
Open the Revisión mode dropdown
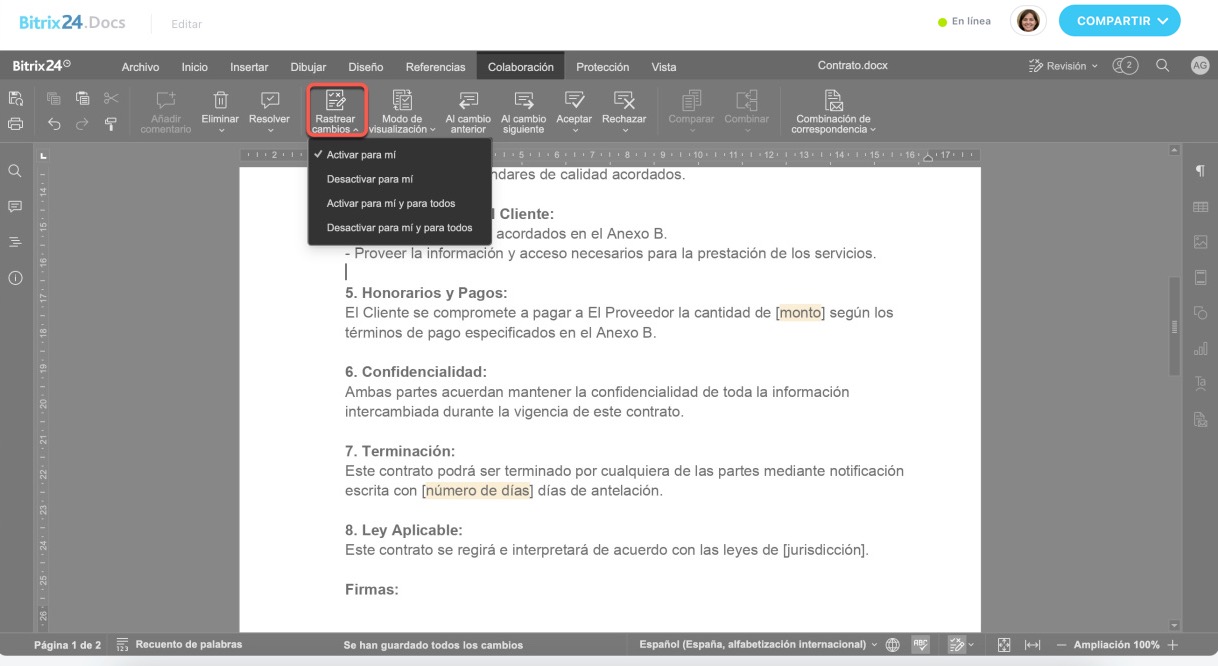tap(1063, 66)
